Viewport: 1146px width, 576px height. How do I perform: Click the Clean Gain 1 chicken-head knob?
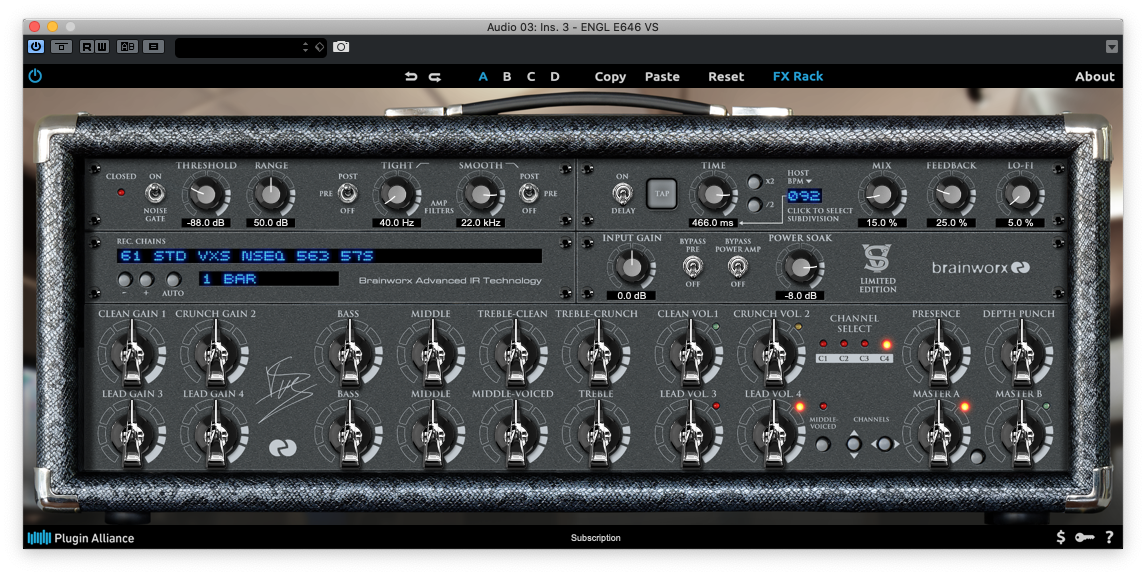tap(132, 355)
